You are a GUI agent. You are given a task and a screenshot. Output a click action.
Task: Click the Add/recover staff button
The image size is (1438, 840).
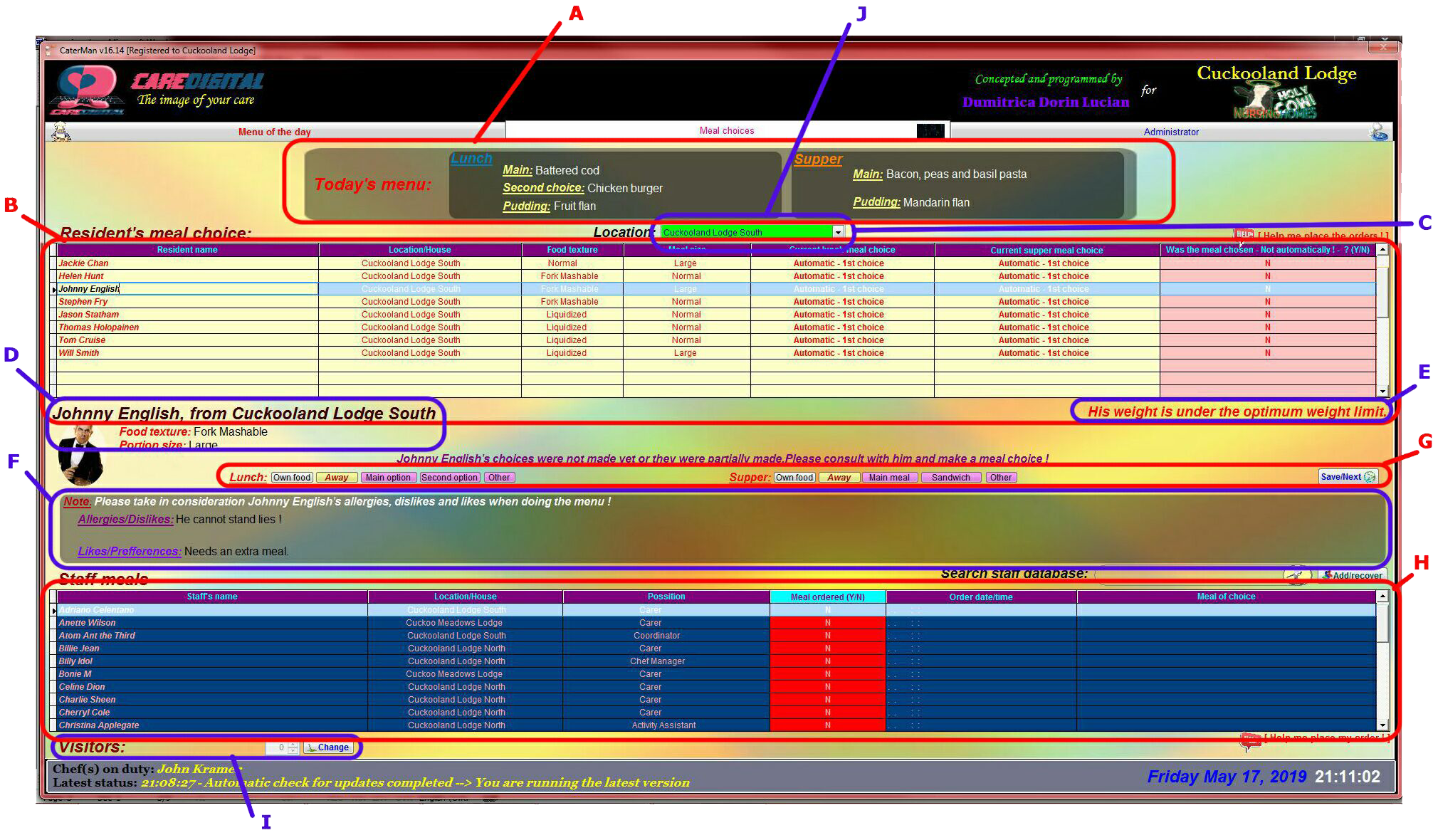[x=1352, y=575]
